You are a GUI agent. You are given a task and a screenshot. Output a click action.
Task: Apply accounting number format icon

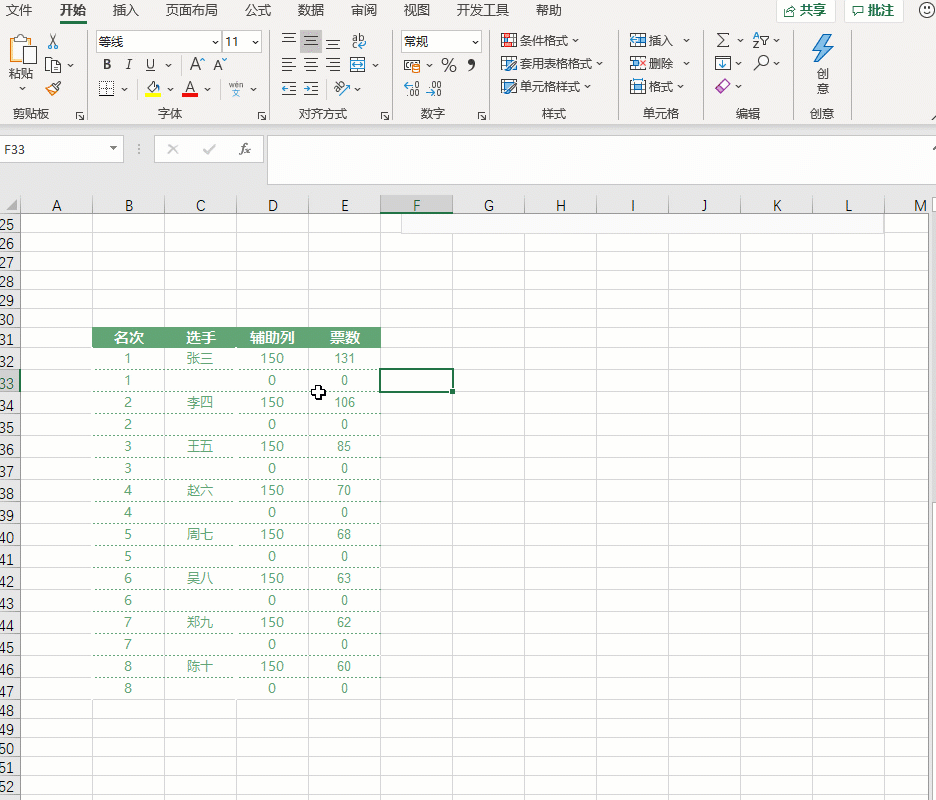coord(412,65)
